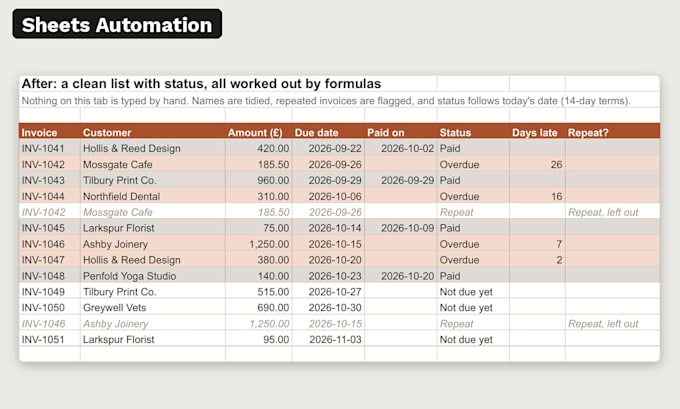Click the due date "2026-09-22"
The height and width of the screenshot is (409, 680).
click(335, 148)
